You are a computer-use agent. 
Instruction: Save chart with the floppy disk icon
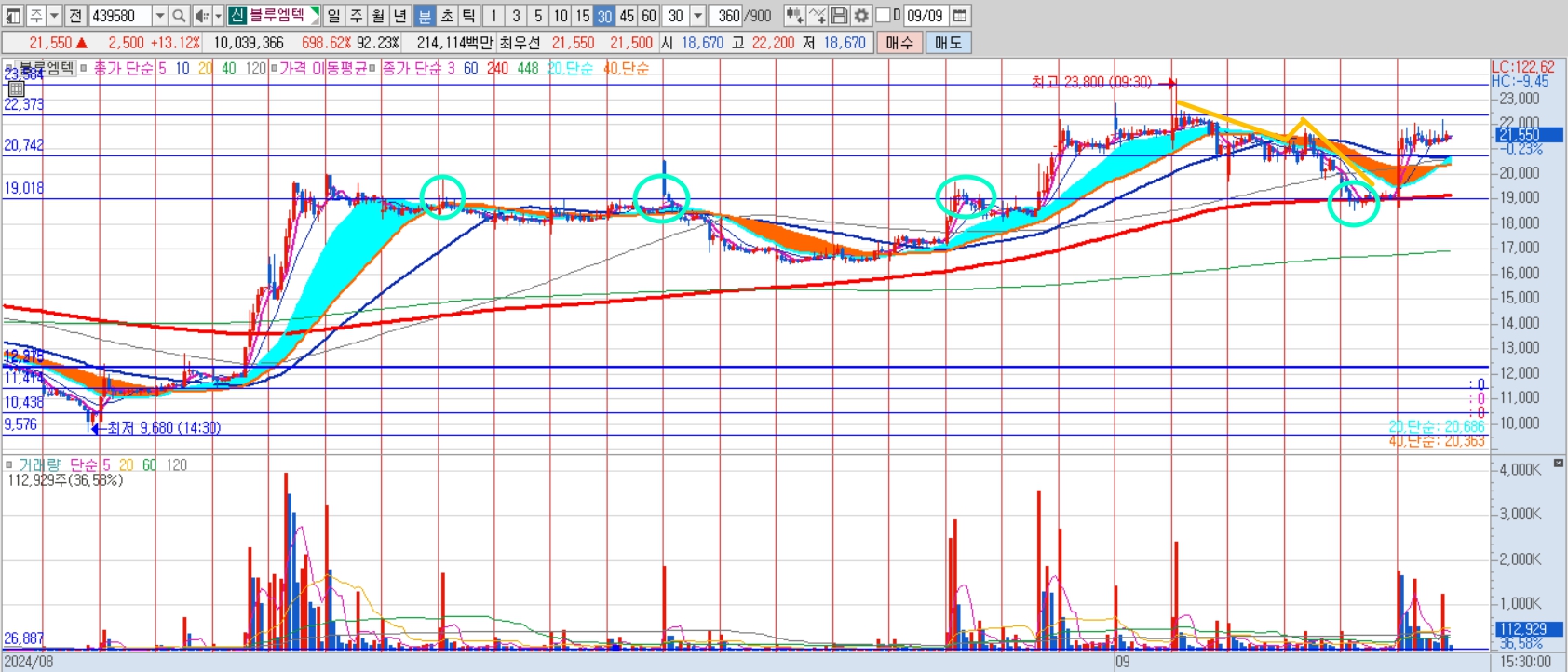click(x=839, y=16)
